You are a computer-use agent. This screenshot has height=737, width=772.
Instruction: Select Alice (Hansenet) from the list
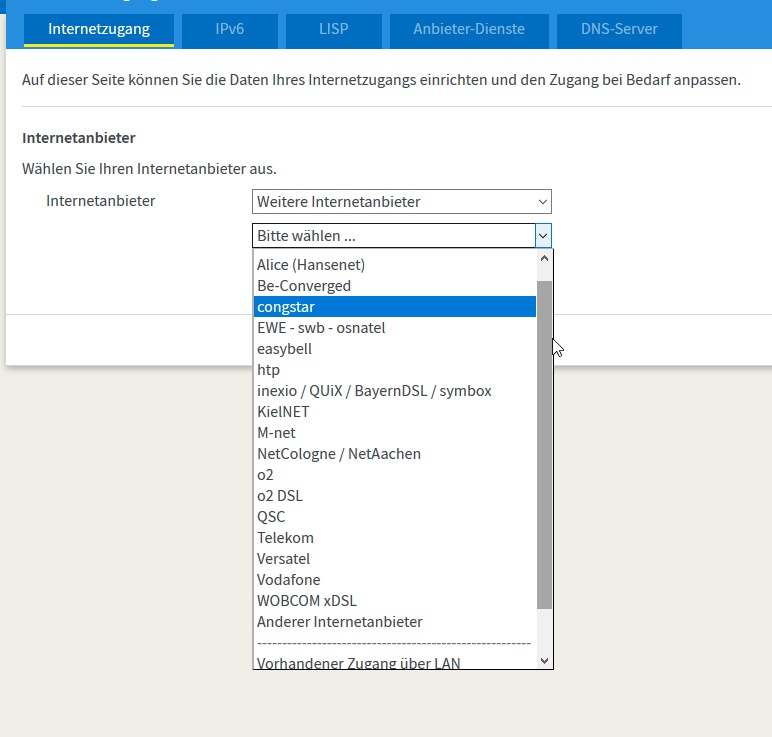point(395,265)
